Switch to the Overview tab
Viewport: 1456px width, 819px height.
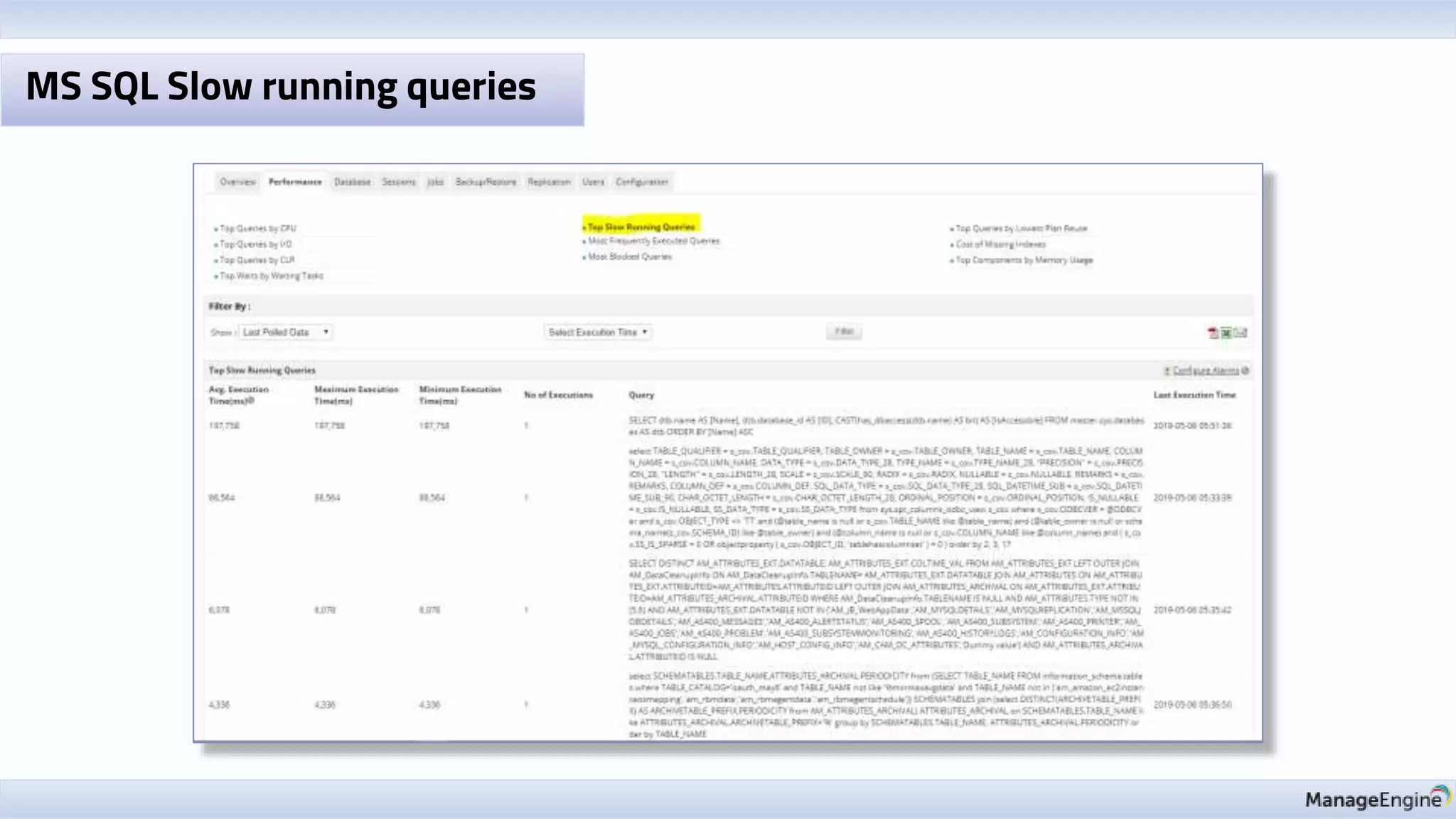click(237, 182)
